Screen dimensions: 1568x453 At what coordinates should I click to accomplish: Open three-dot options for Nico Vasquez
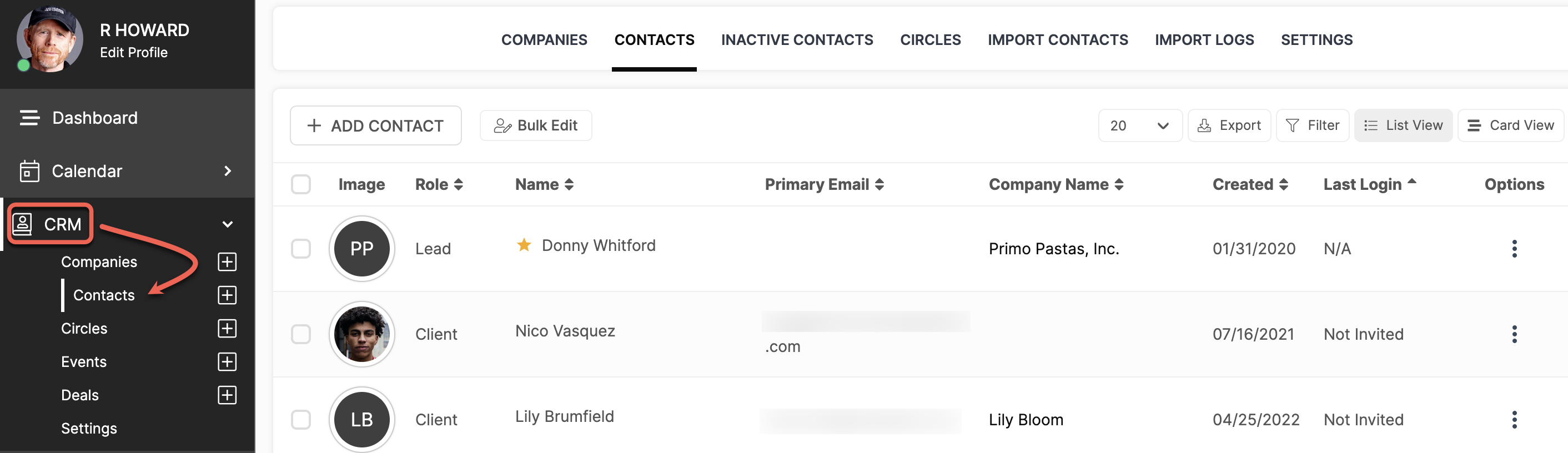pyautogui.click(x=1514, y=334)
